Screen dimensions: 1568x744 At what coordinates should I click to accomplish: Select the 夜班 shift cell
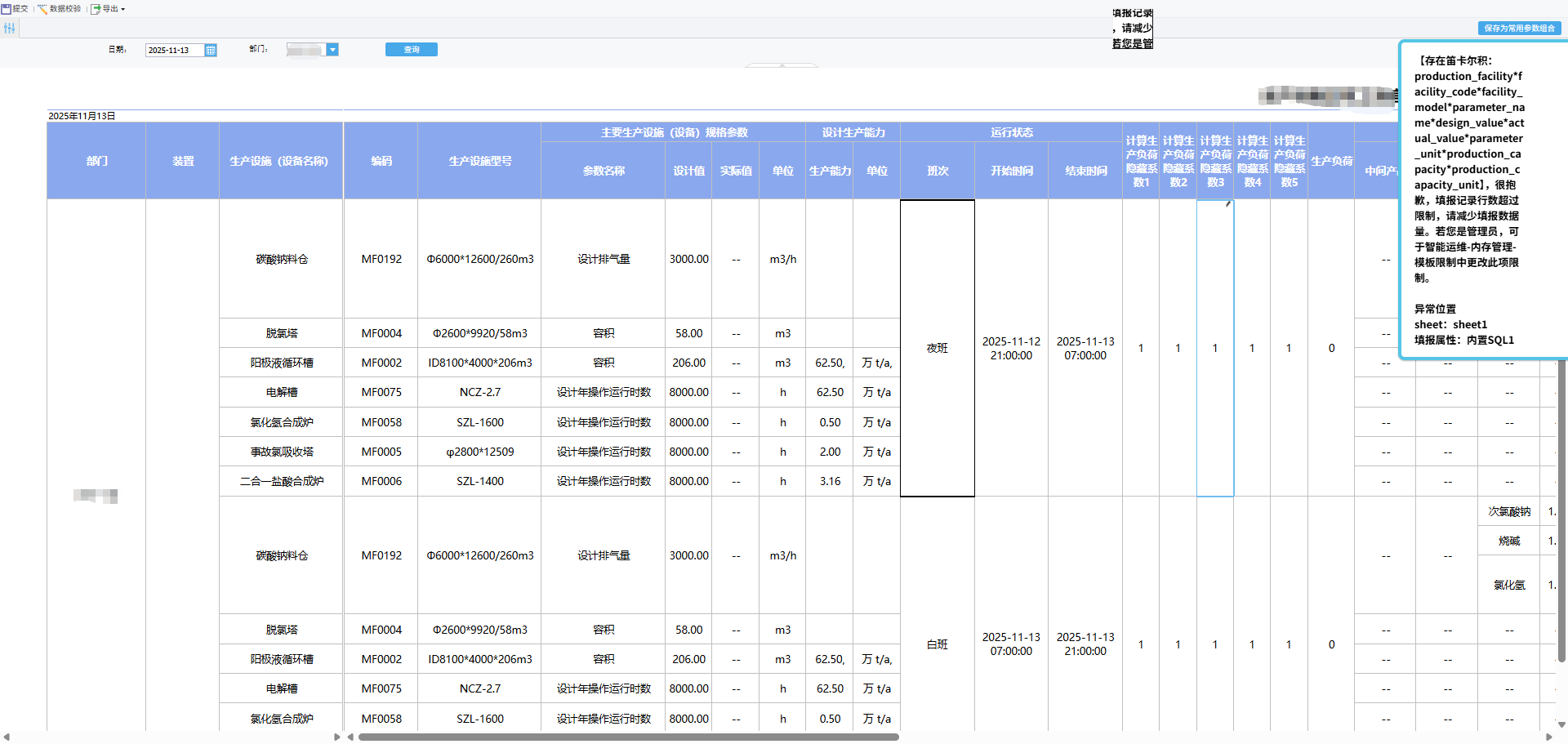click(x=937, y=349)
